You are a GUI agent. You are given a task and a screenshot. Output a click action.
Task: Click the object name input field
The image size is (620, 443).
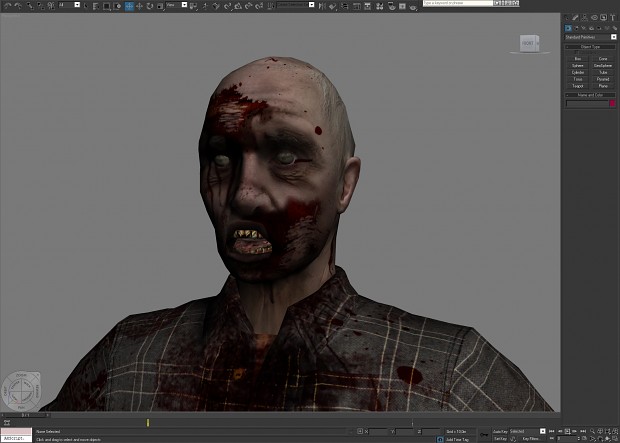click(587, 103)
